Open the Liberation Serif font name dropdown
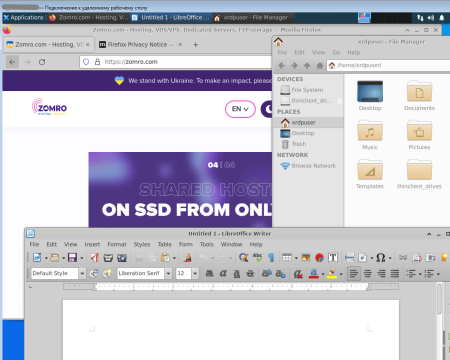This screenshot has height=360, width=450. pos(169,274)
